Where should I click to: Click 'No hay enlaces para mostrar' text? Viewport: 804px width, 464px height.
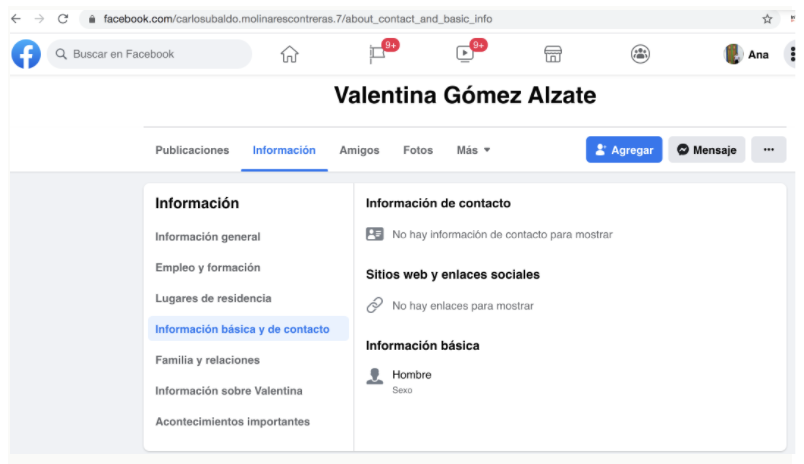coord(463,306)
